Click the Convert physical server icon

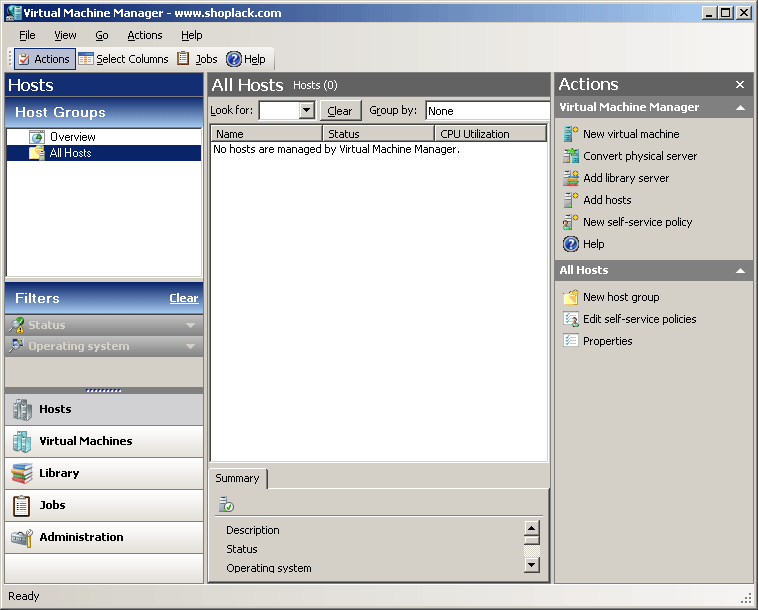point(571,156)
